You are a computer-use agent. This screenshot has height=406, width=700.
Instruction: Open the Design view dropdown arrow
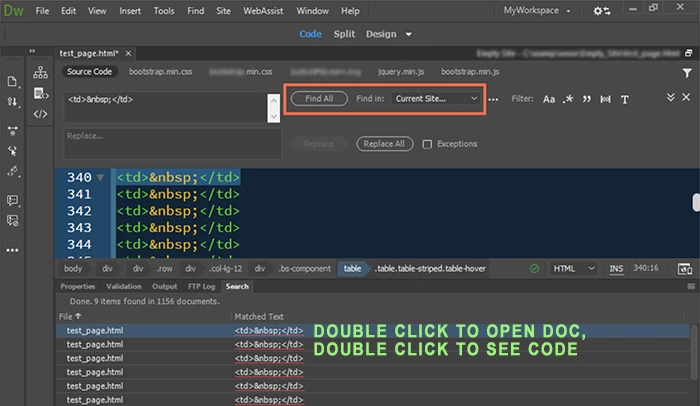pyautogui.click(x=408, y=34)
